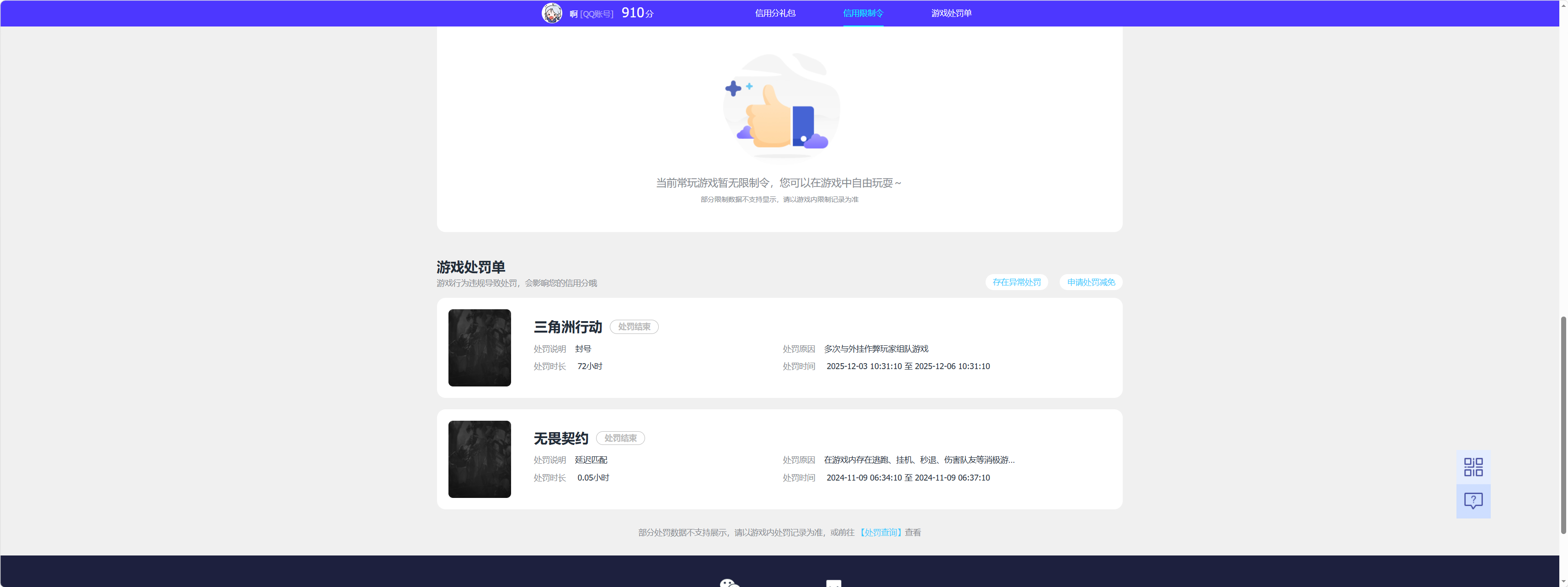Open 信用分礼包 tab
Viewport: 1568px width, 587px height.
tap(775, 13)
